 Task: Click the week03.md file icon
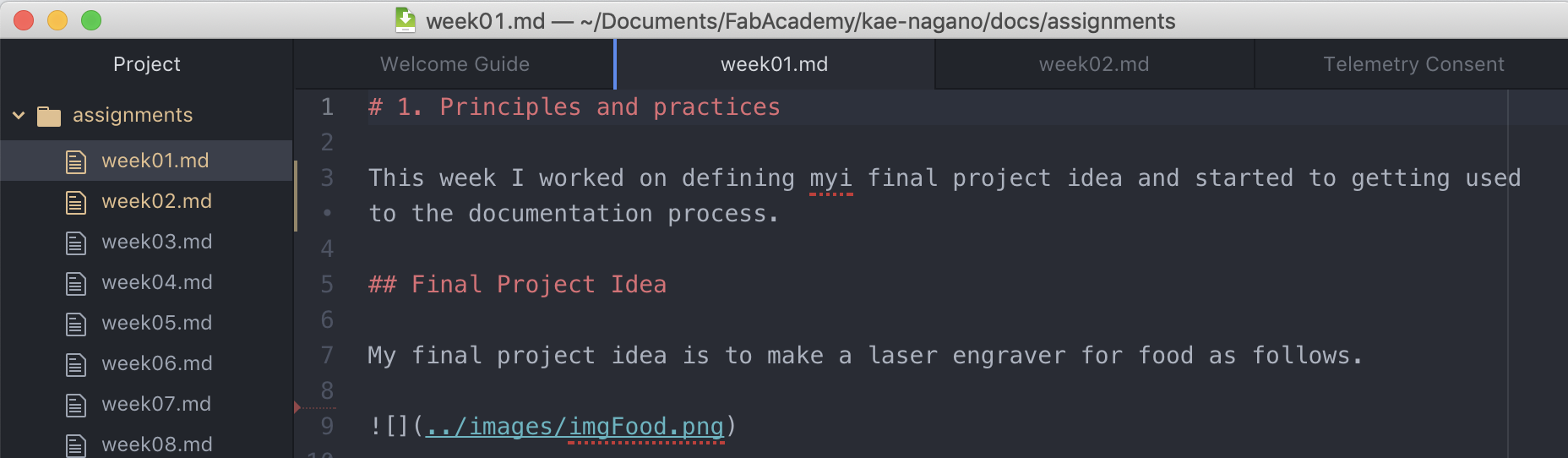[76, 243]
